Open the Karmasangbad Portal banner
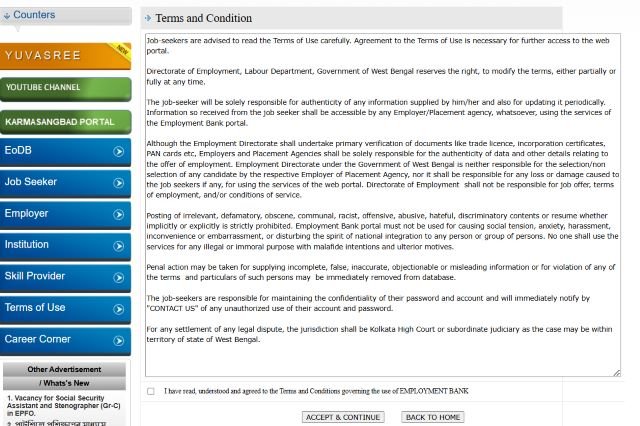640x426 pixels. coord(65,122)
